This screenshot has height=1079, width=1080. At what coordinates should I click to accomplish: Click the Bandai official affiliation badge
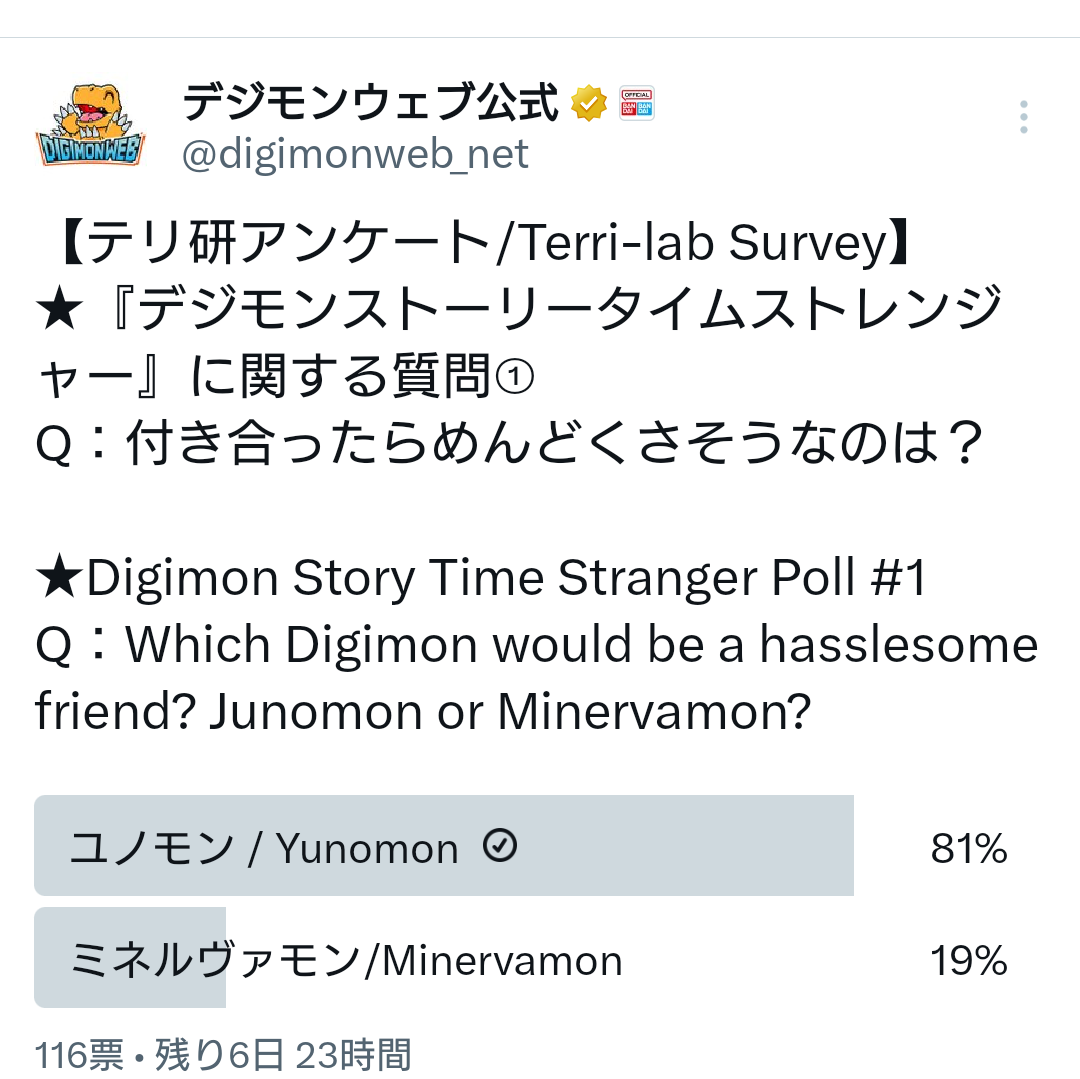636,104
